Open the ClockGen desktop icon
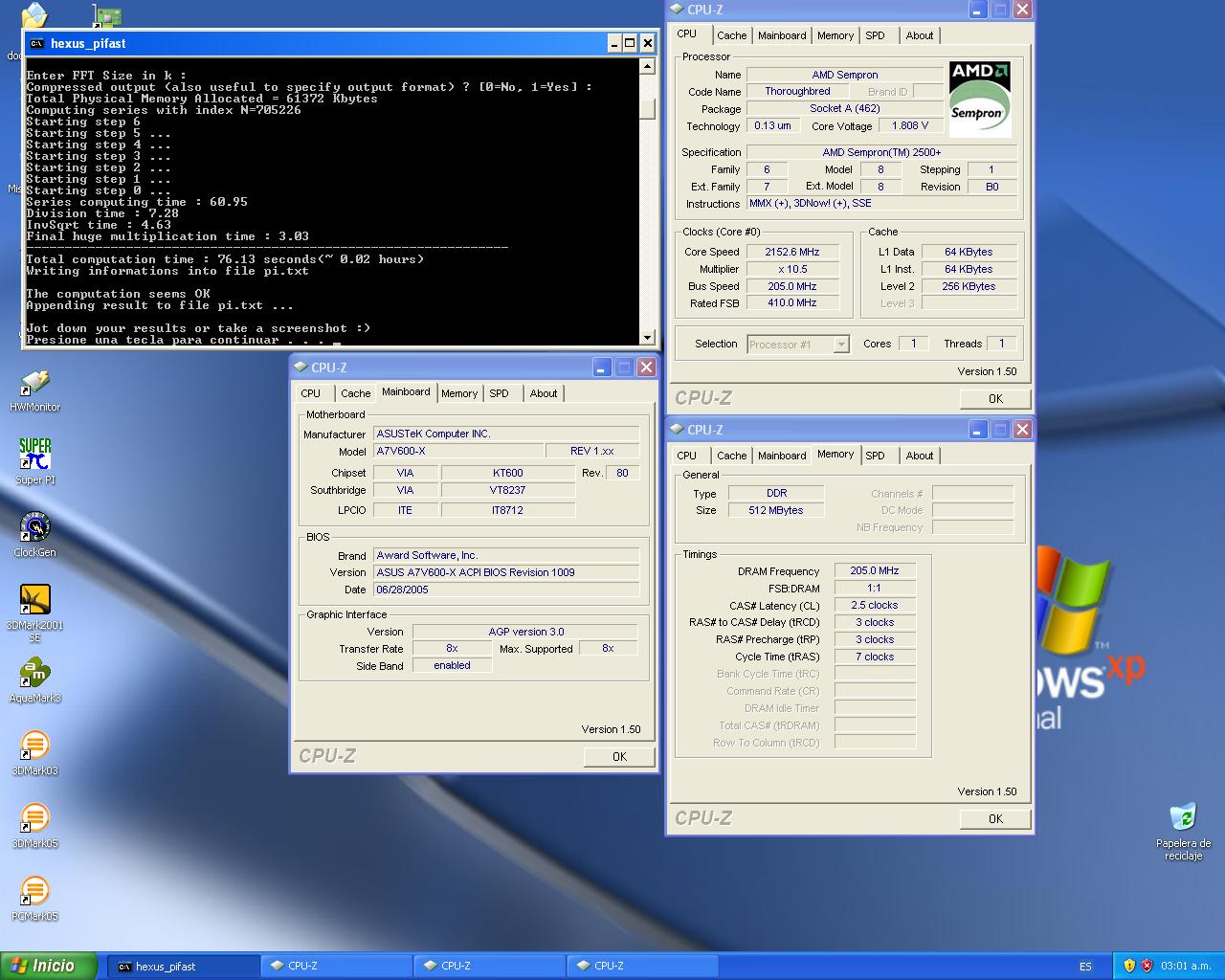The height and width of the screenshot is (980, 1225). [35, 535]
